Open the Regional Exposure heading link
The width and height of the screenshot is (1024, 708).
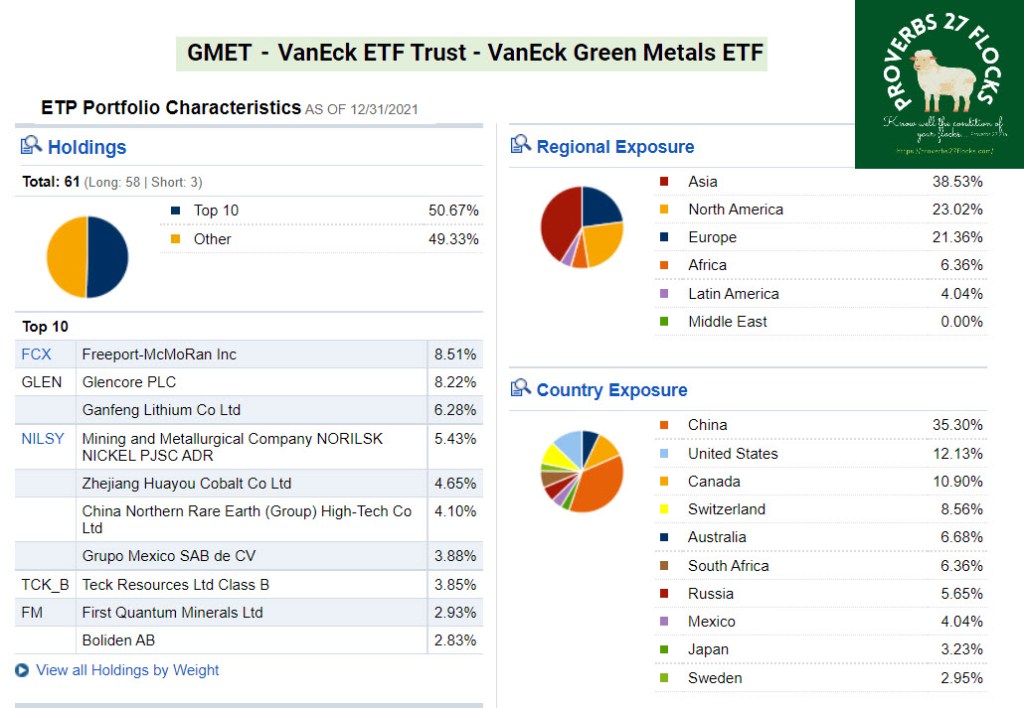pyautogui.click(x=615, y=147)
